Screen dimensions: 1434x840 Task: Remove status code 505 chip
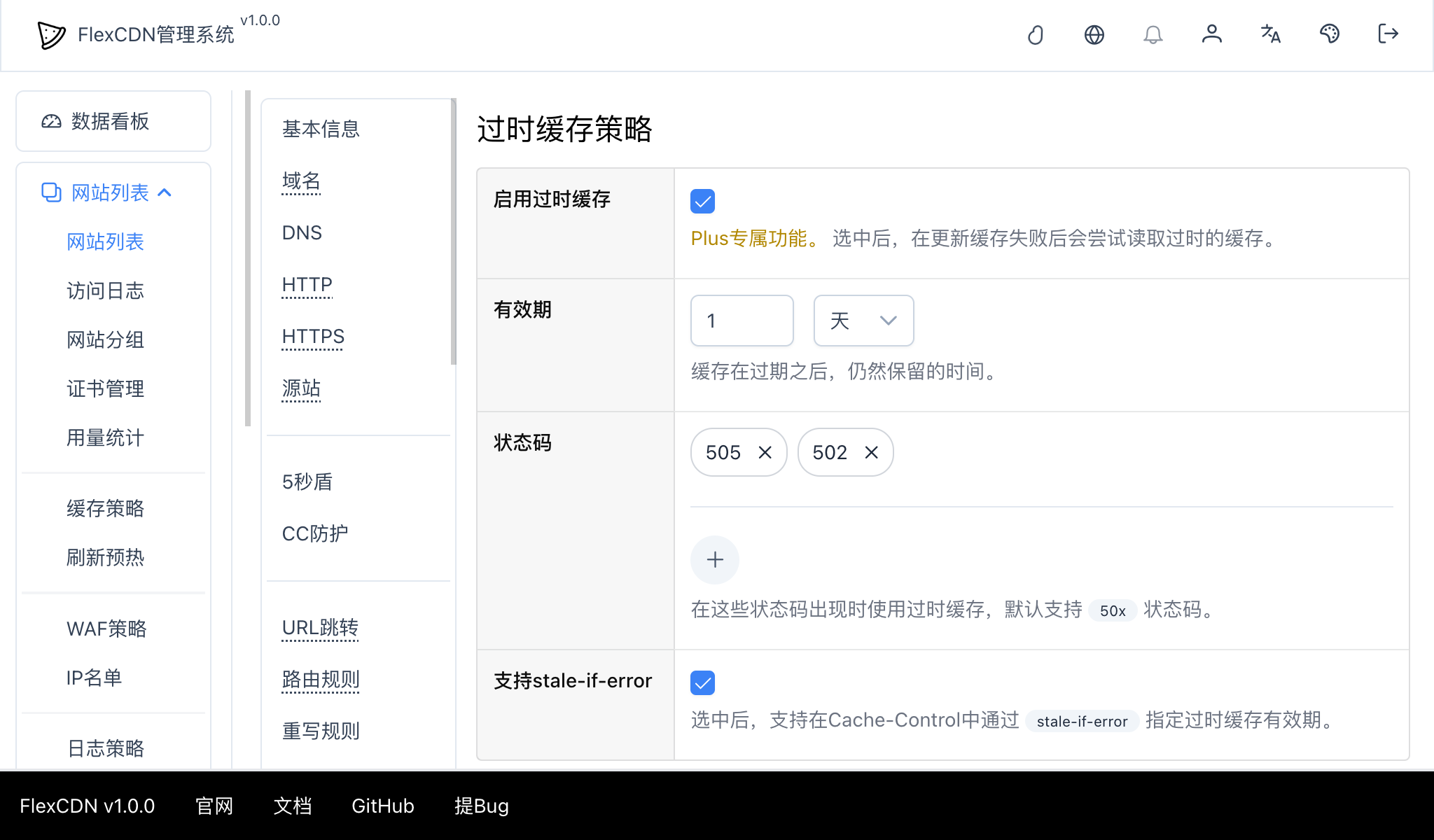point(765,452)
